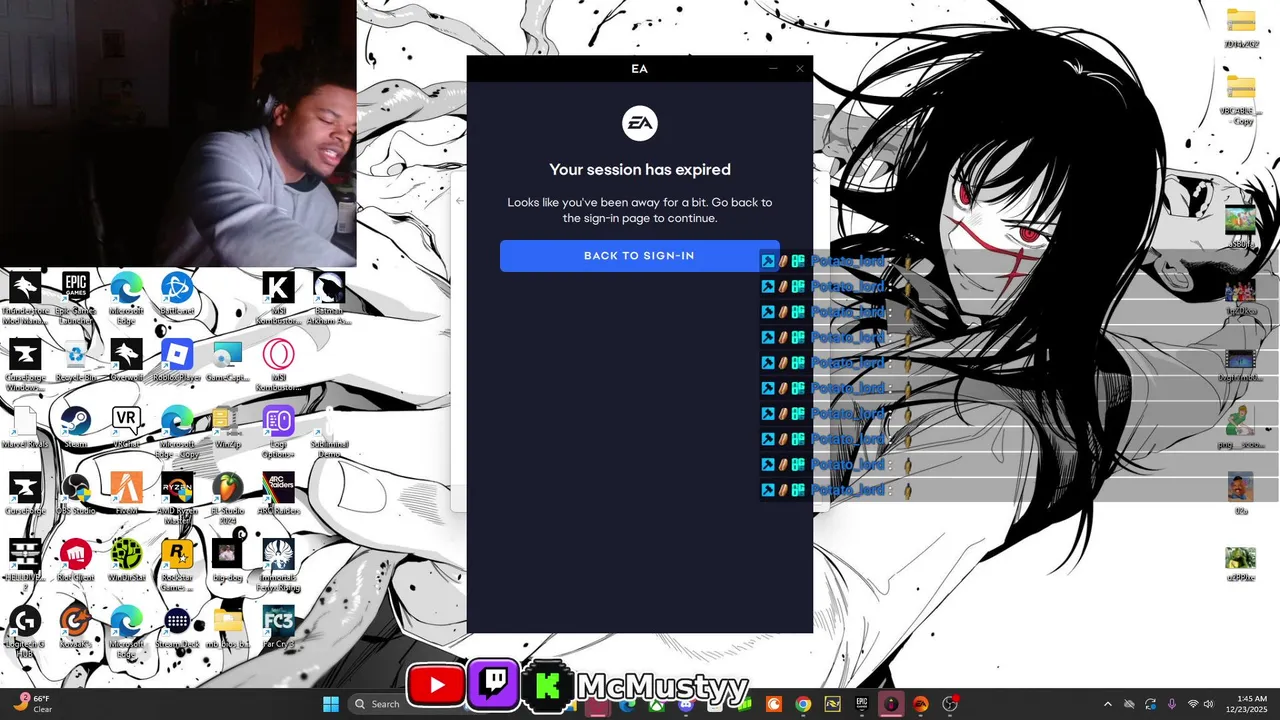Switch to EA app in the taskbar
Viewport: 1280px width, 720px height.
point(920,704)
